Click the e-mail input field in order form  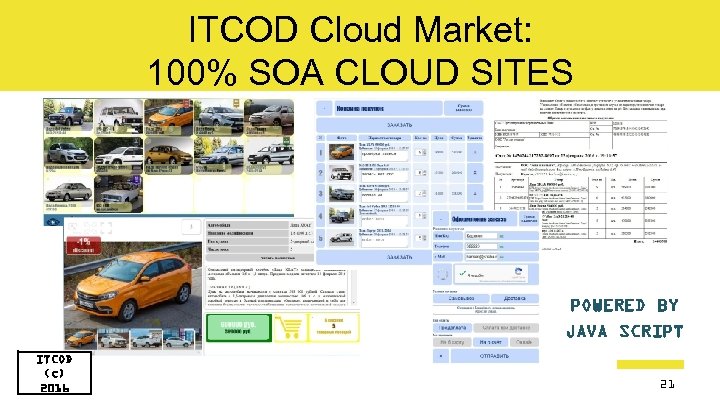click(x=481, y=257)
